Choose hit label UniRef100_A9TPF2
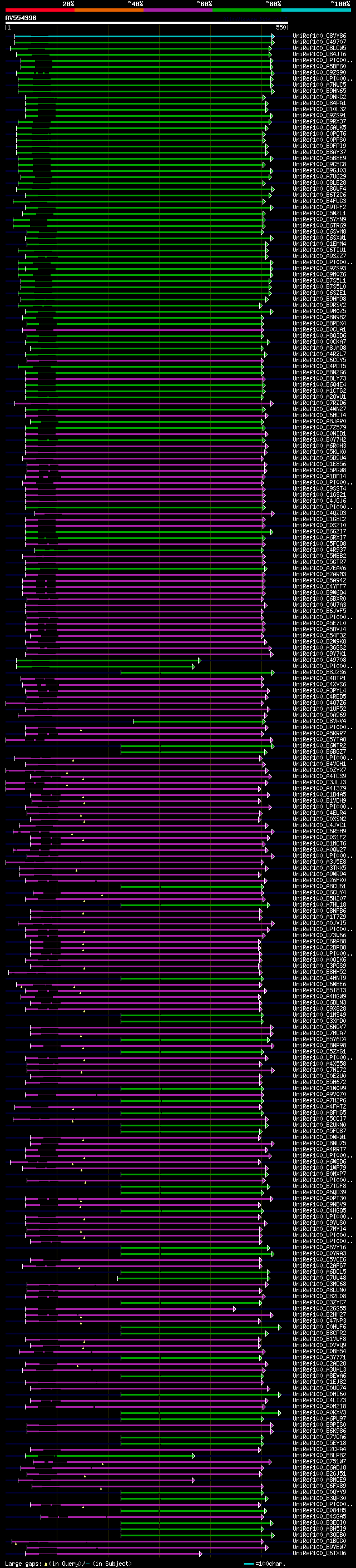The width and height of the screenshot is (356, 1568). pos(319,207)
